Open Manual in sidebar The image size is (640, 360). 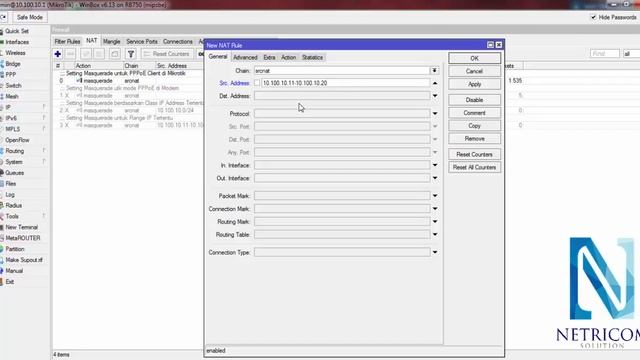click(14, 271)
